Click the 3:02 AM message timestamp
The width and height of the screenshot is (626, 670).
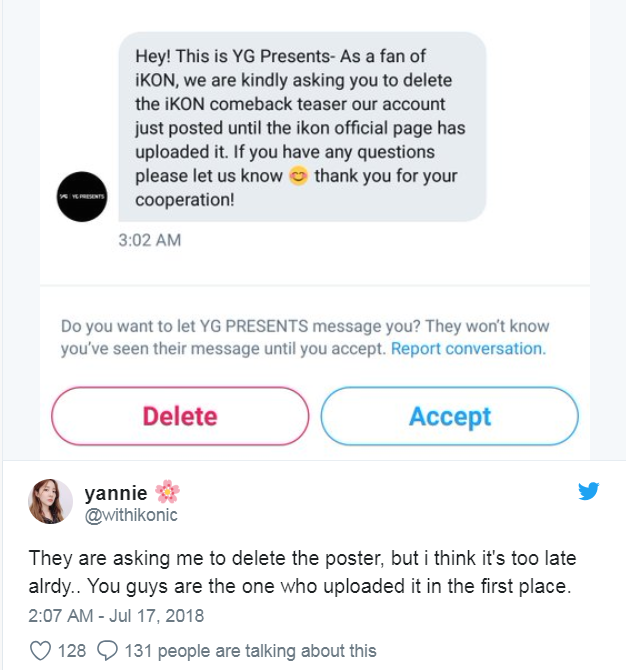[x=150, y=240]
